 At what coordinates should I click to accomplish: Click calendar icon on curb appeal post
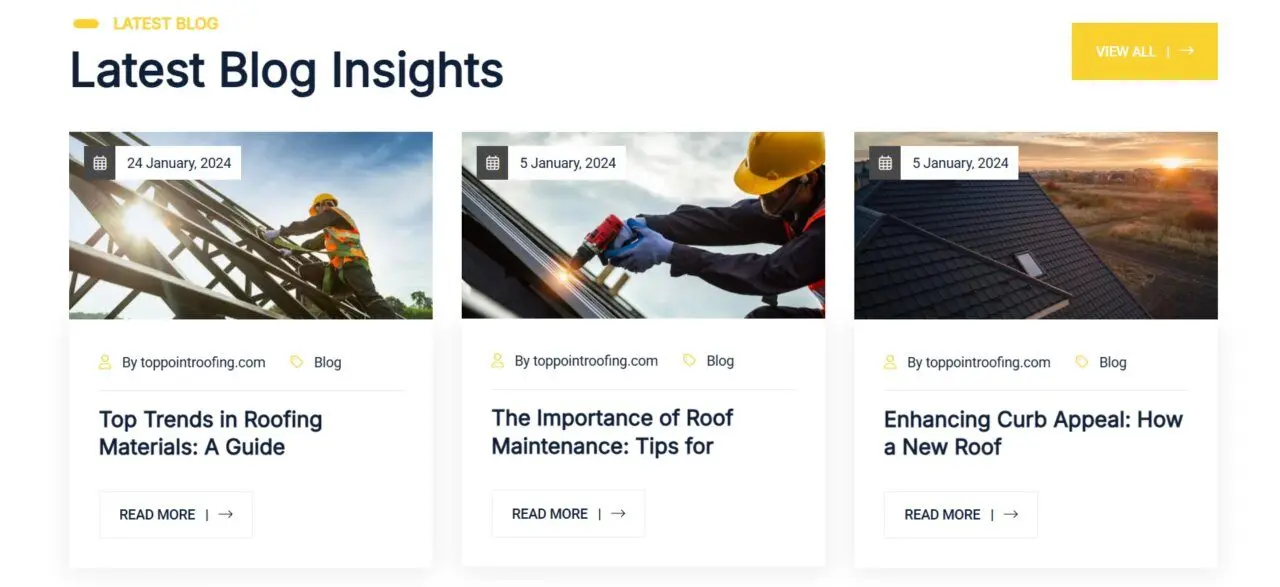pos(885,163)
